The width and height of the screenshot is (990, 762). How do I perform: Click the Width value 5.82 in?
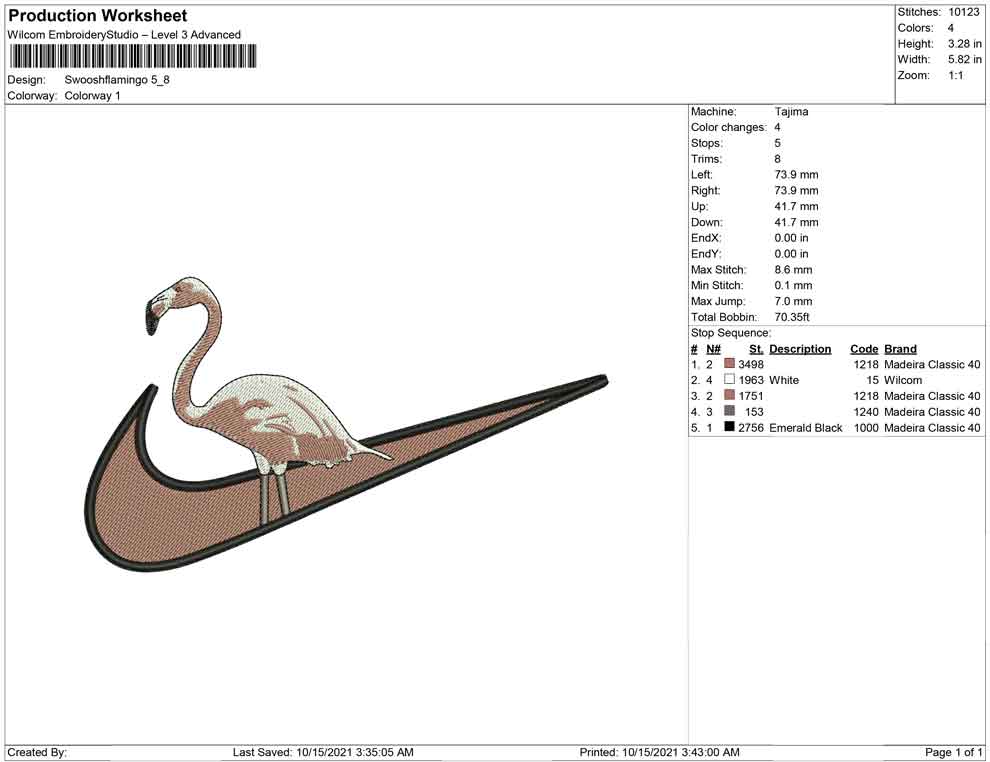tap(964, 59)
